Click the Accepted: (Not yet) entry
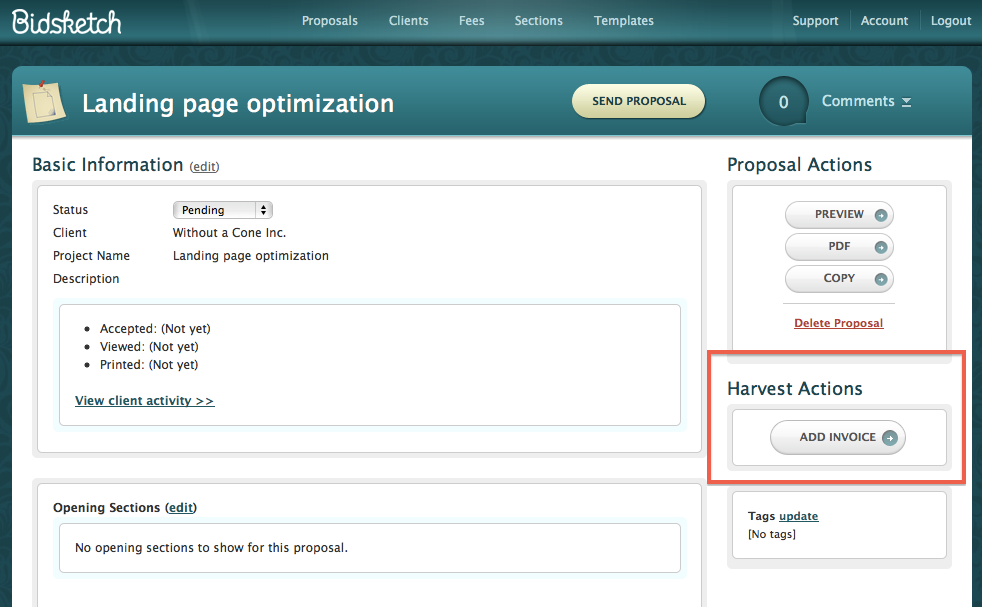Image resolution: width=982 pixels, height=607 pixels. click(155, 329)
